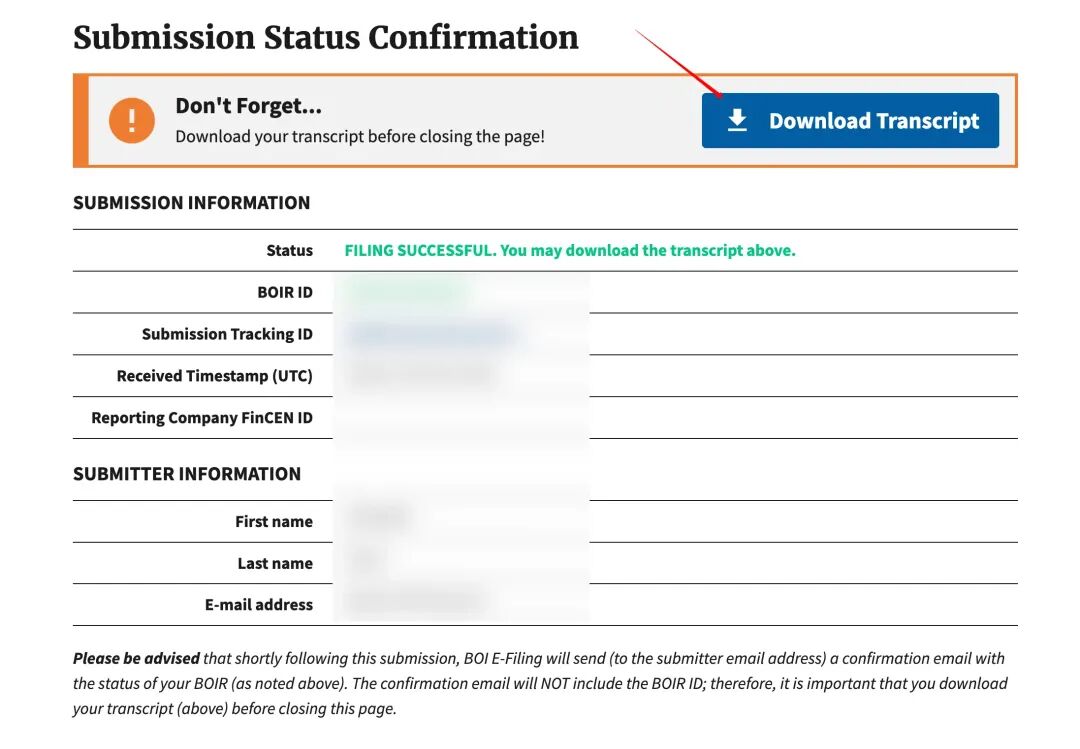Click the blurred First name value
1080x749 pixels.
pyautogui.click(x=380, y=518)
